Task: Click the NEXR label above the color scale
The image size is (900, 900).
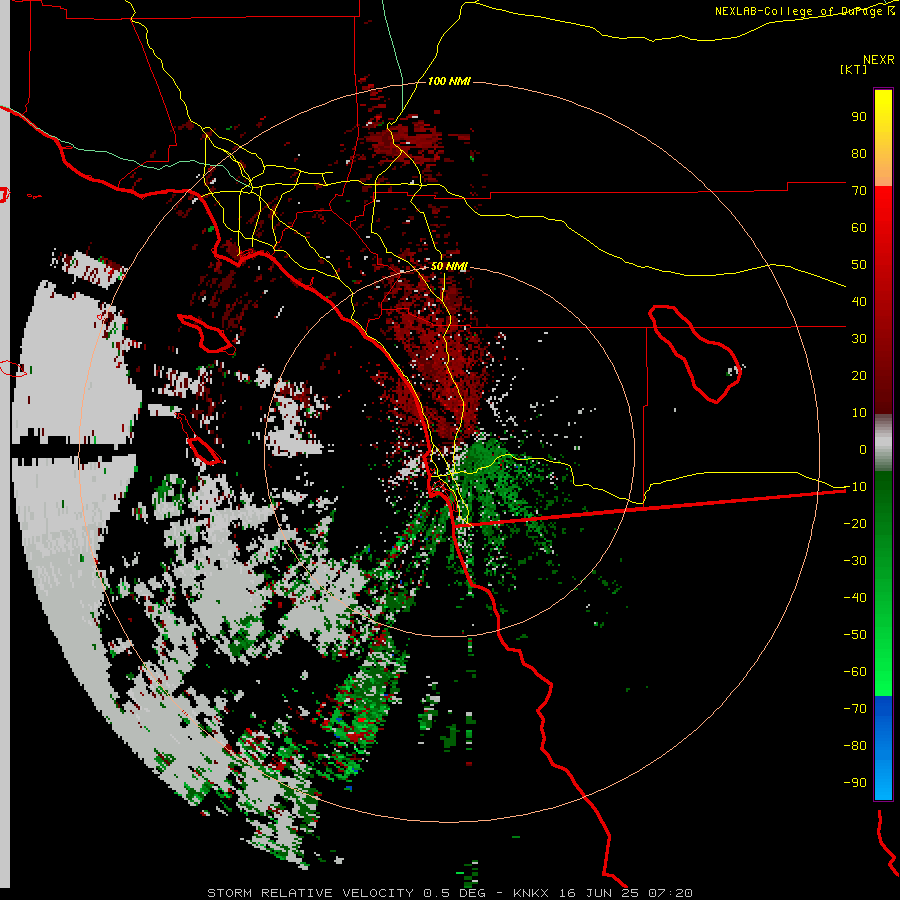Action: tap(879, 60)
